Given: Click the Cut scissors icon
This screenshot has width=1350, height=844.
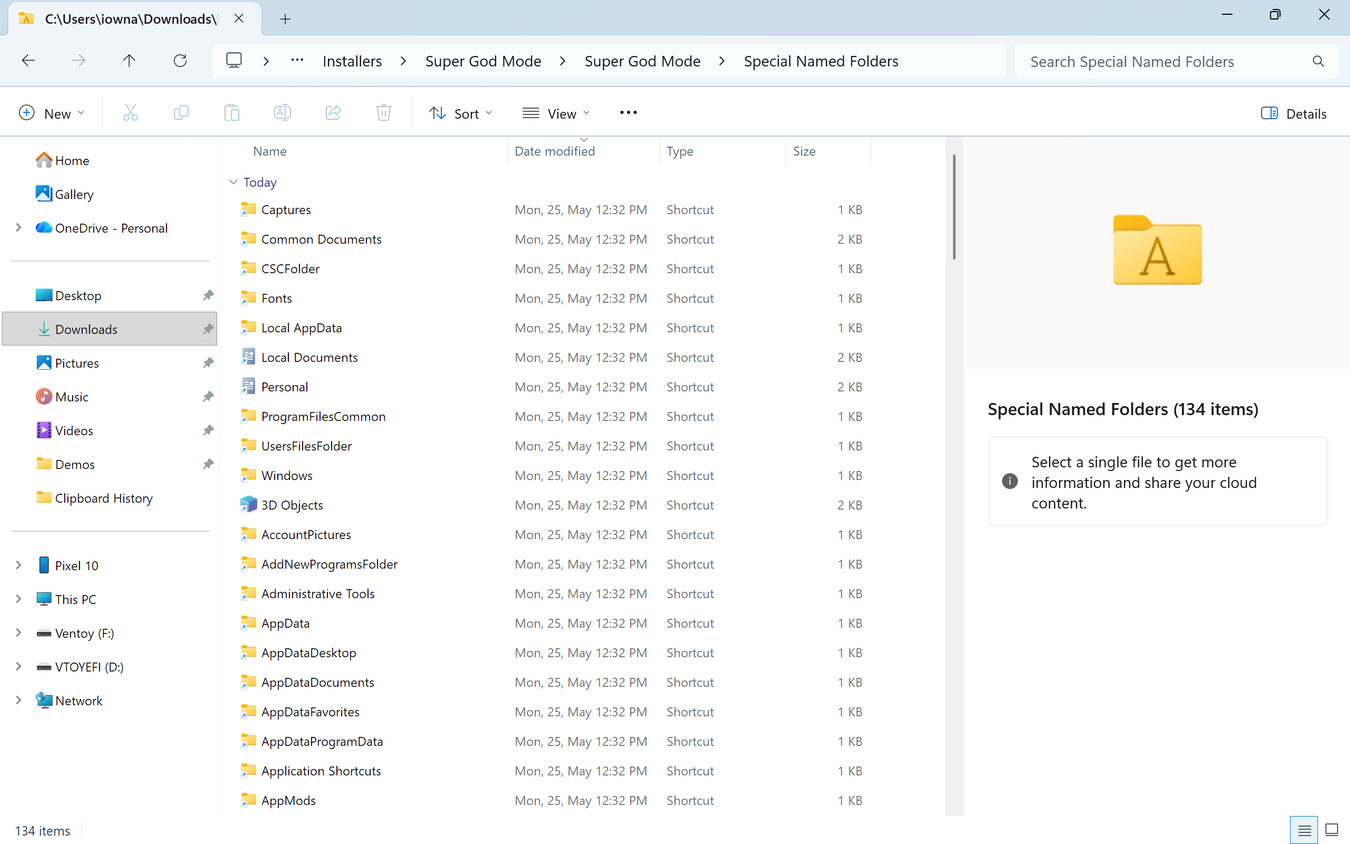Looking at the screenshot, I should [130, 113].
